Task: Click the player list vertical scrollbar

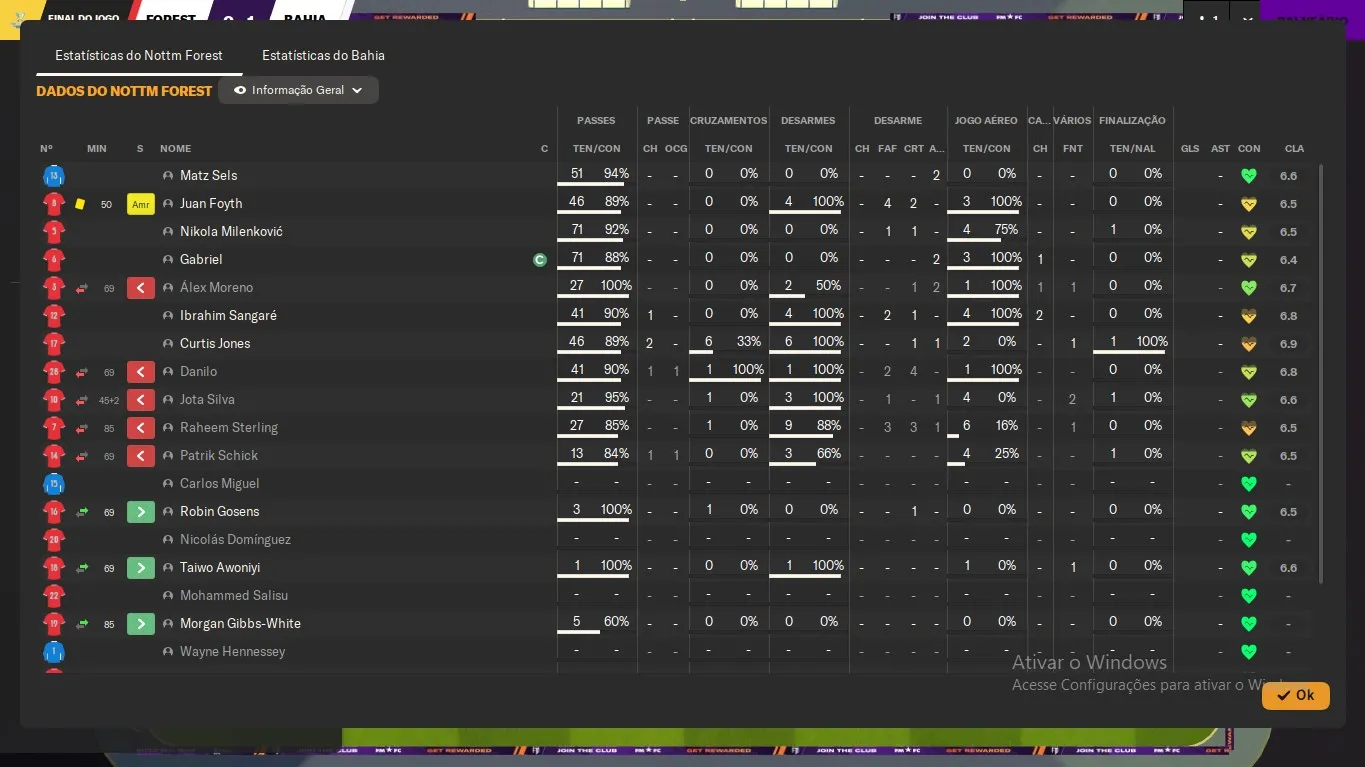Action: coord(1321,375)
